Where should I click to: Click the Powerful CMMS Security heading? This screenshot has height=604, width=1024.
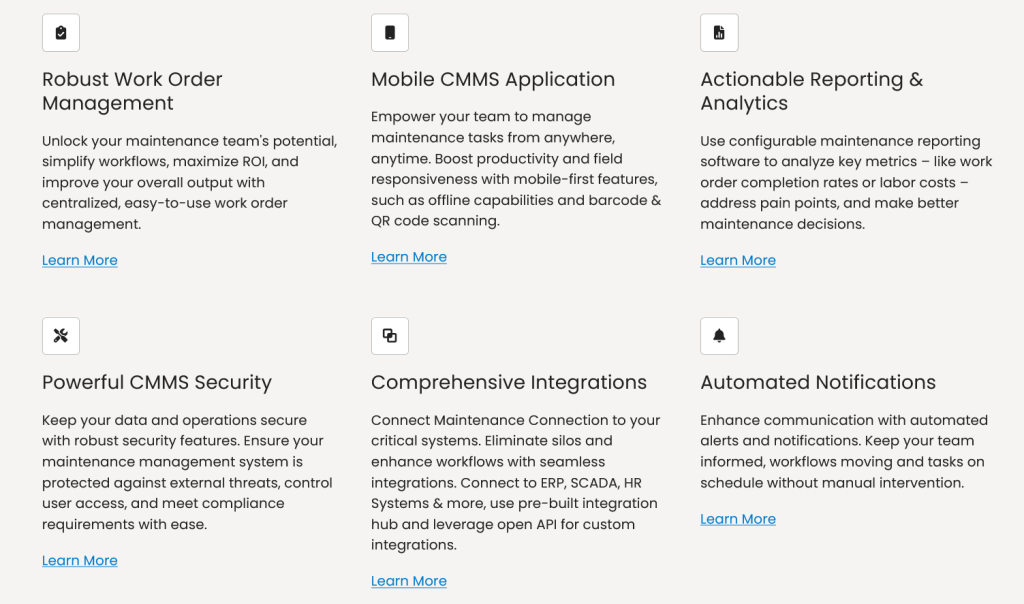(157, 382)
